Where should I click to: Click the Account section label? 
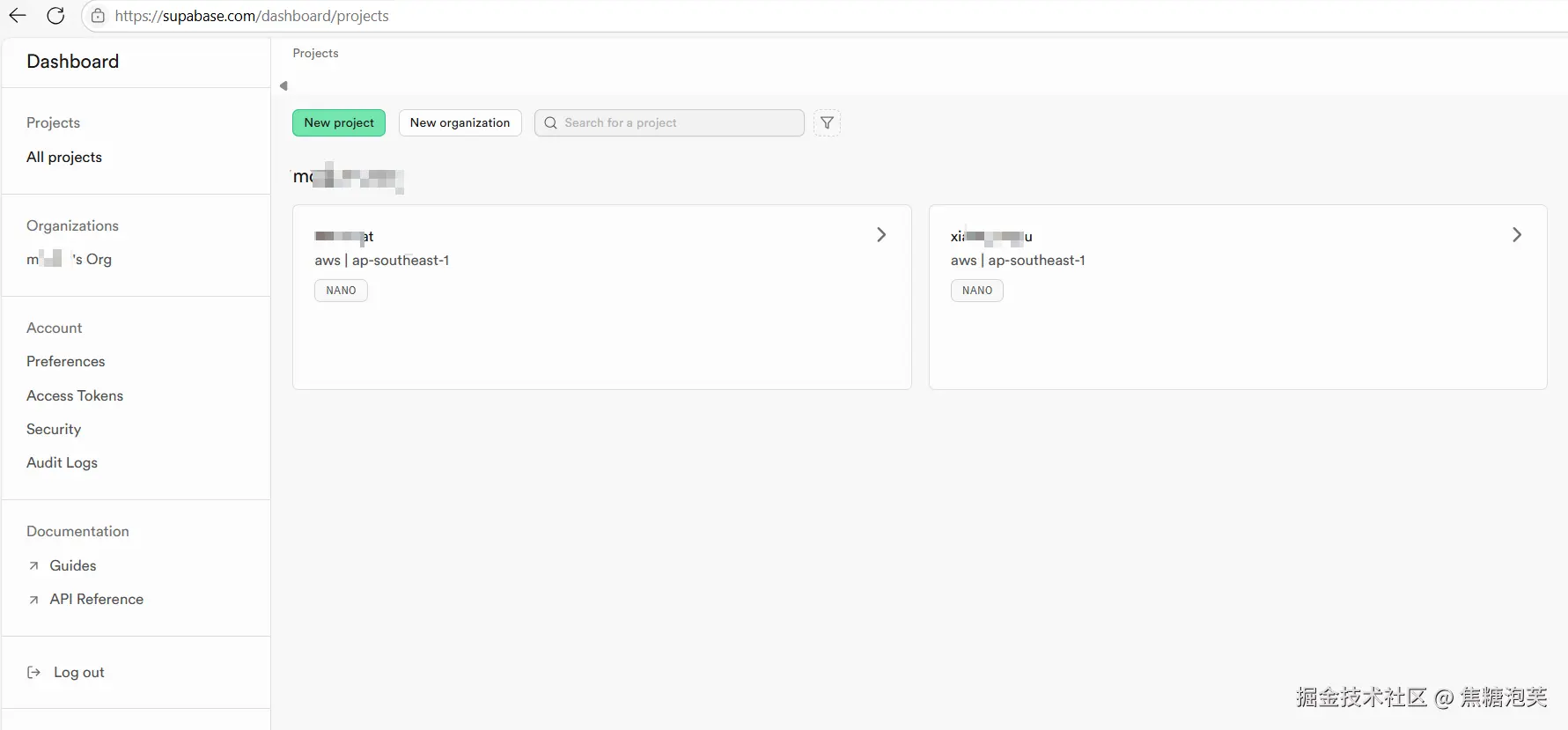coord(54,328)
